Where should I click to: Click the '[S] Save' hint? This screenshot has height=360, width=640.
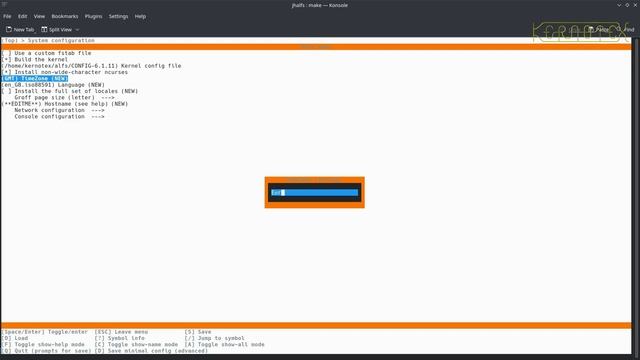pyautogui.click(x=198, y=332)
